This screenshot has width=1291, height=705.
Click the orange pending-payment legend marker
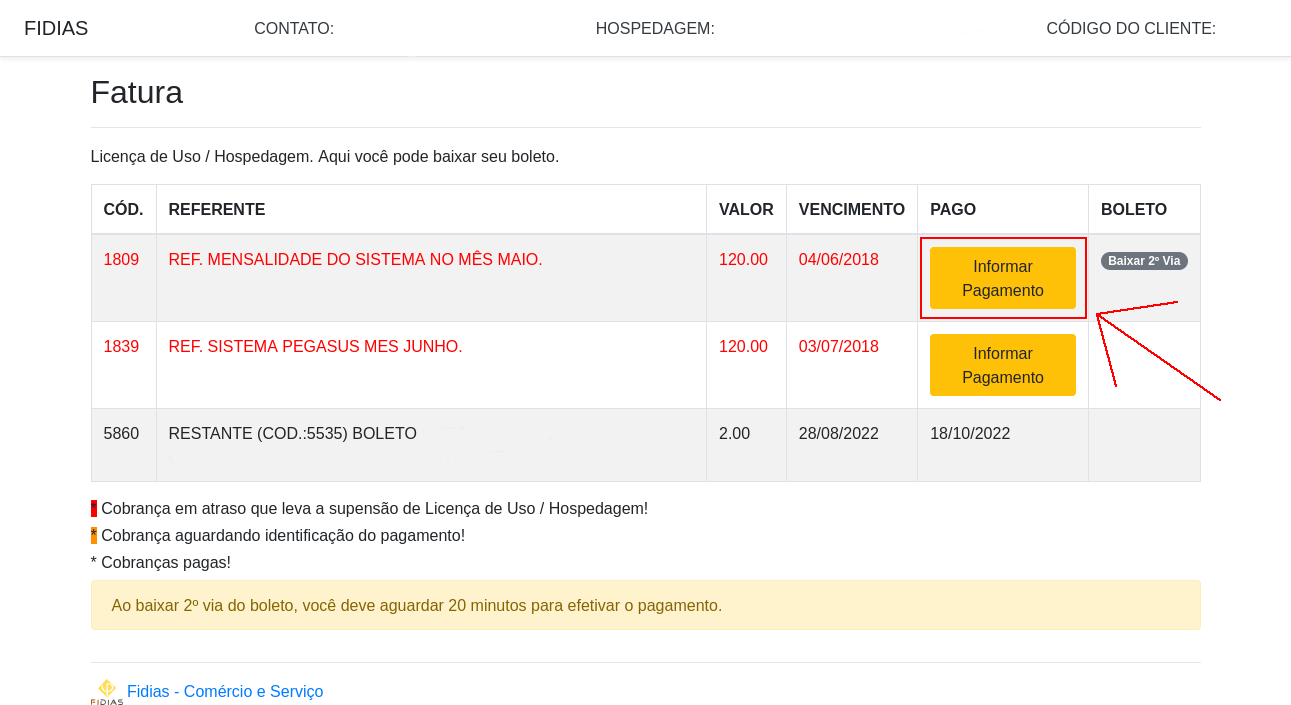[94, 534]
